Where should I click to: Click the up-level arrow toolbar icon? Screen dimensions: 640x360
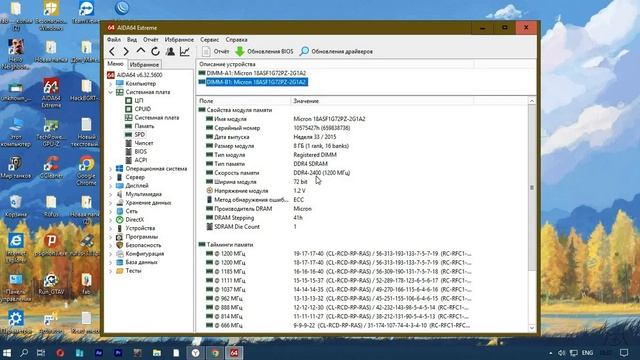pos(140,51)
